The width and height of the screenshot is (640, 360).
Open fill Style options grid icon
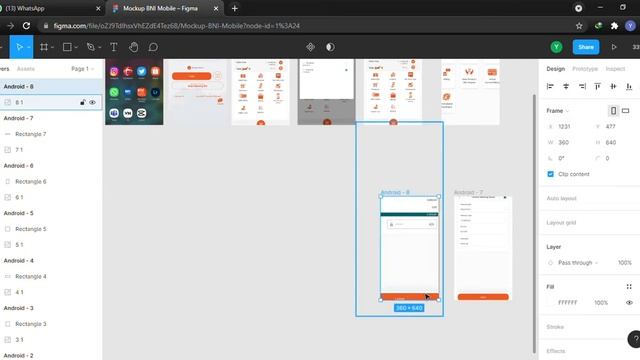pyautogui.click(x=629, y=287)
